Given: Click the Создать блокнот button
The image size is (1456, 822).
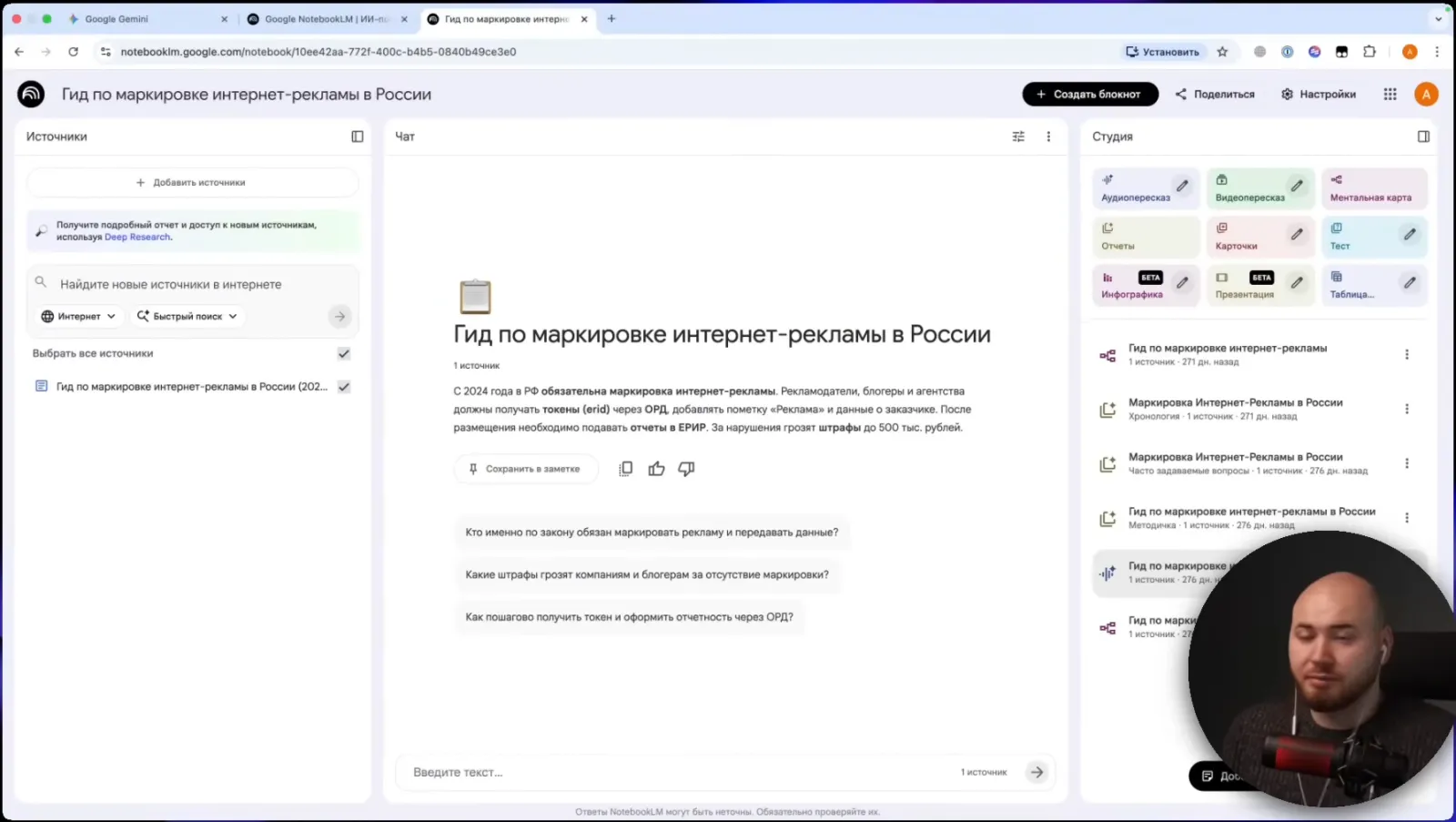Looking at the screenshot, I should [1089, 94].
